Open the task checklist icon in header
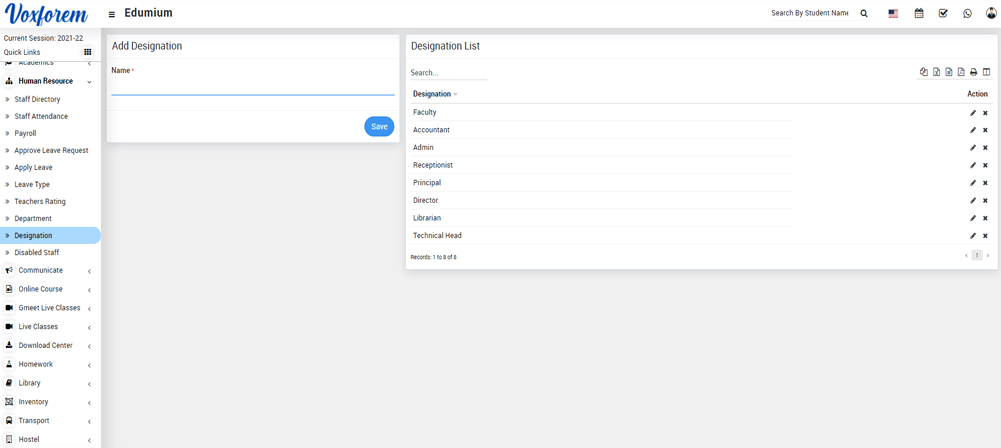The height and width of the screenshot is (448, 1001). coord(943,13)
